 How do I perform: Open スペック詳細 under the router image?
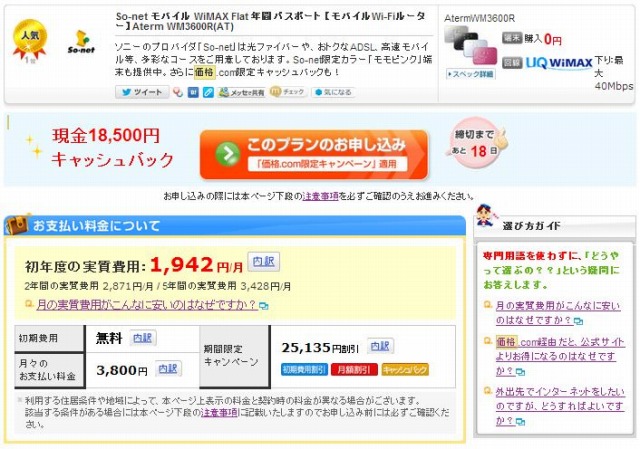(470, 74)
